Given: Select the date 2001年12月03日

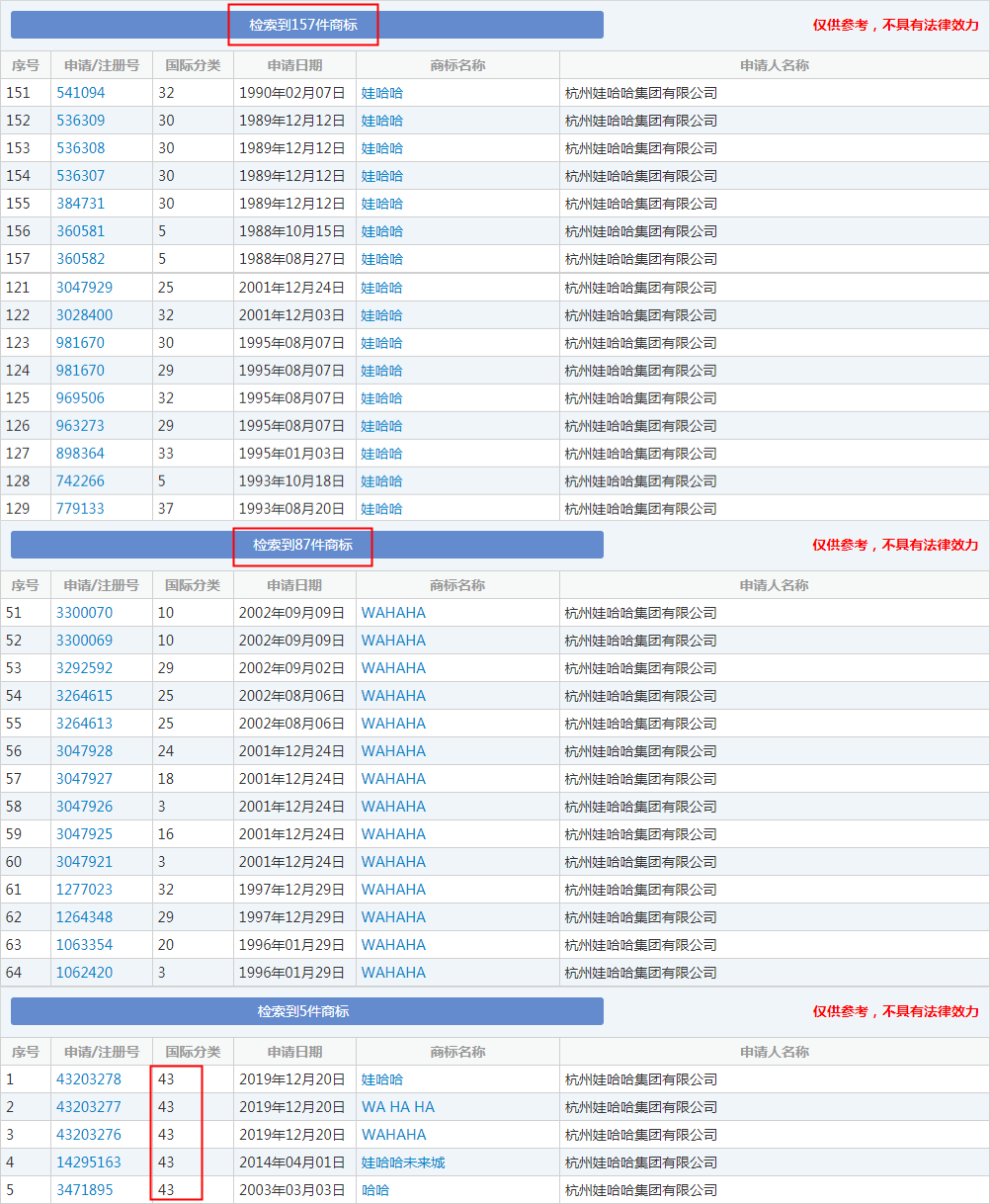Looking at the screenshot, I should coord(292,315).
